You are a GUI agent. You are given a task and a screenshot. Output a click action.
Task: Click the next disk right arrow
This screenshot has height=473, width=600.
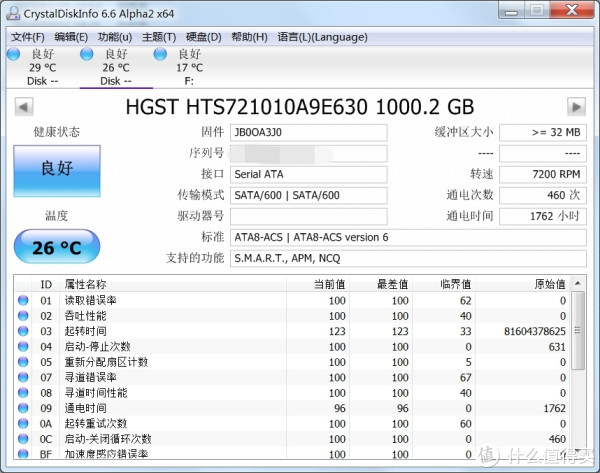coord(576,107)
